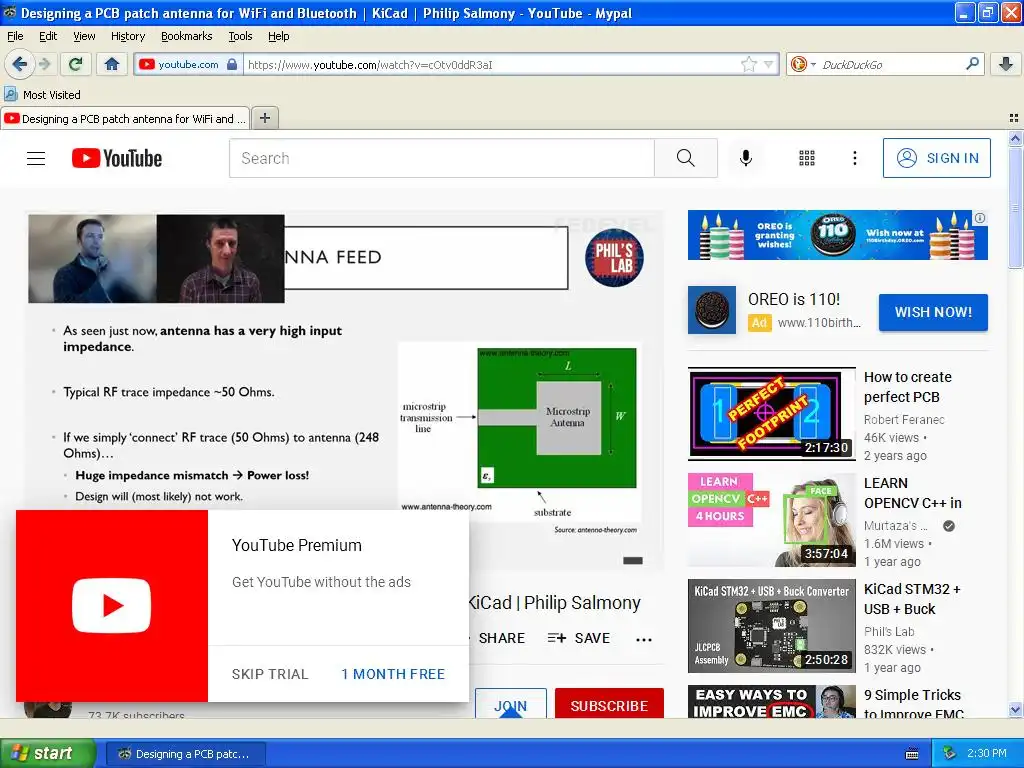Open Easy Ways to Improve EMC thumbnail
The width and height of the screenshot is (1024, 768).
tap(771, 701)
